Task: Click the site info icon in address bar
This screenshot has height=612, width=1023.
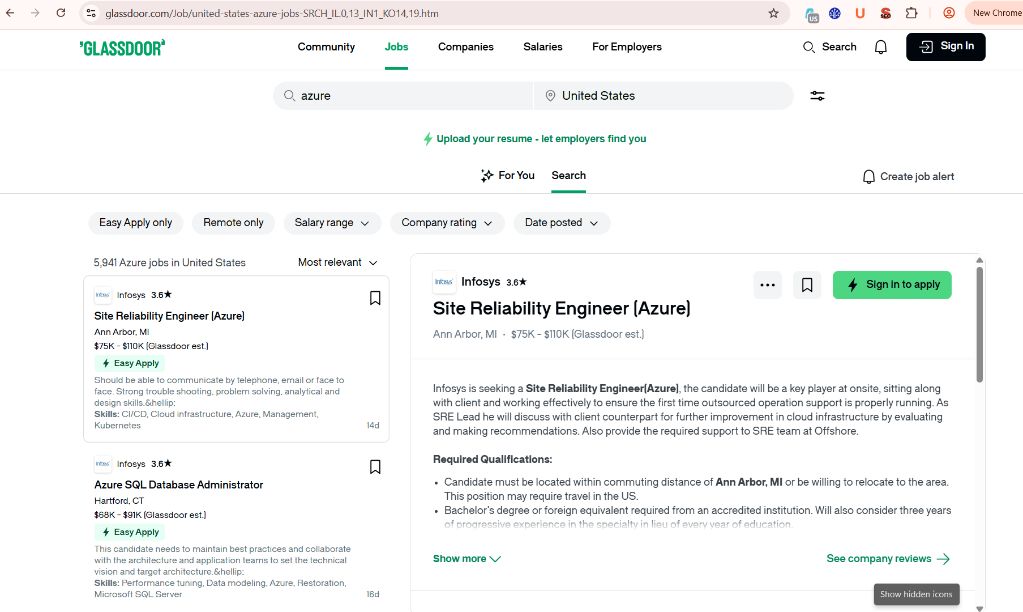Action: [x=91, y=13]
